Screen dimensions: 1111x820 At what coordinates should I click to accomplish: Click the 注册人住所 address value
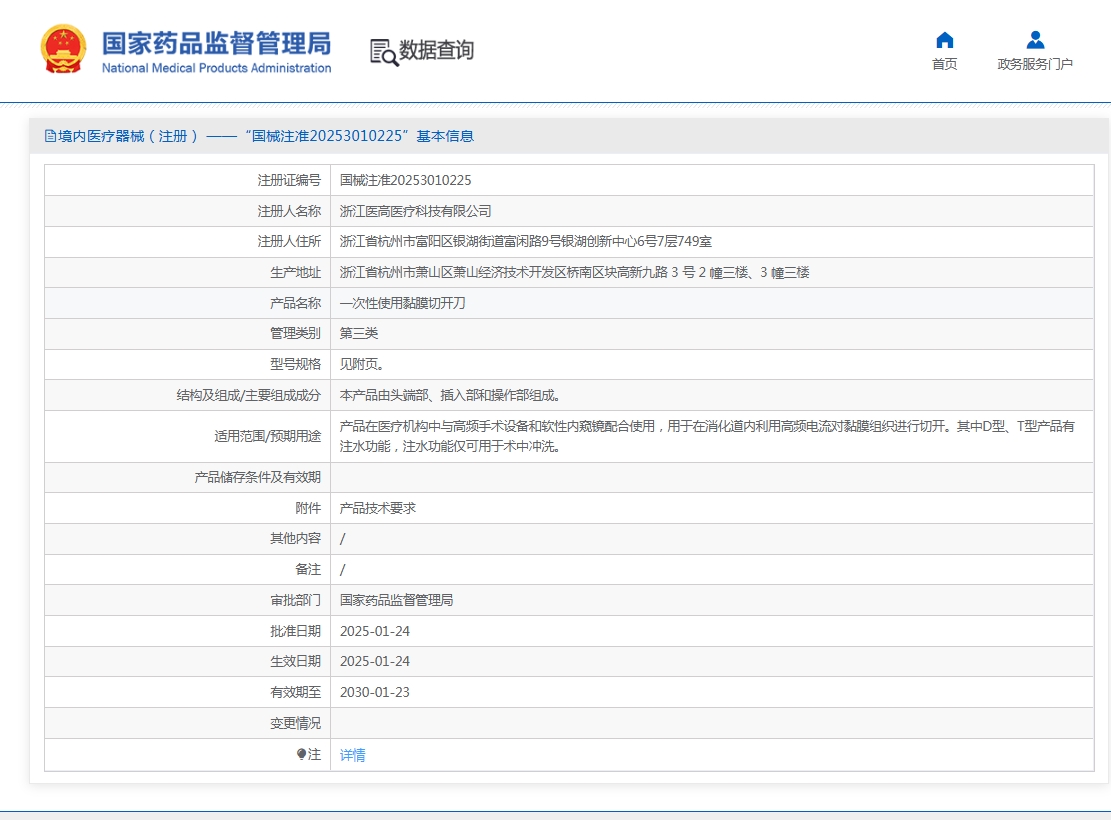tap(526, 242)
